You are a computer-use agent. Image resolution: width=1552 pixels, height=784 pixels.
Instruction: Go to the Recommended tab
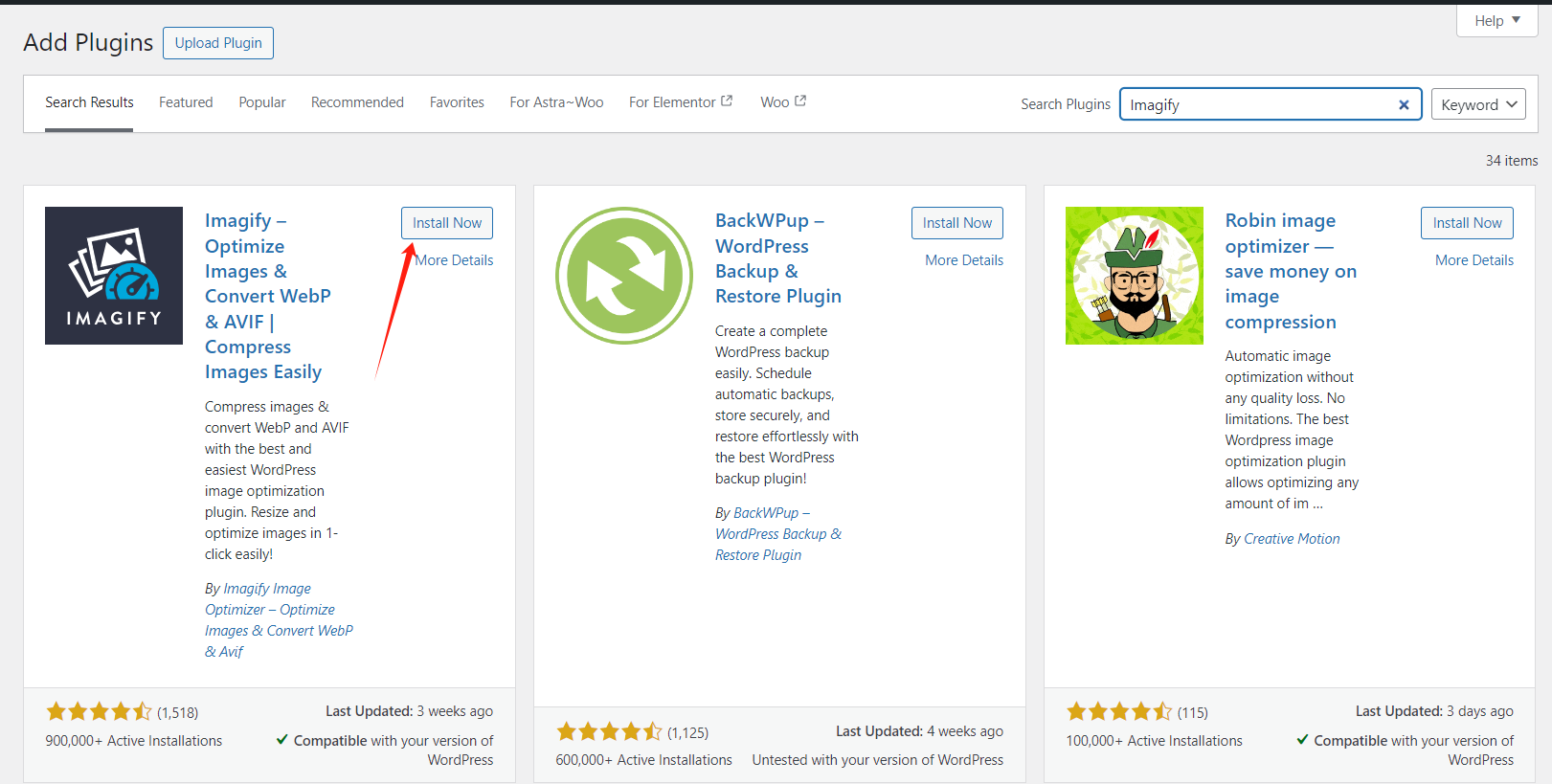click(x=357, y=102)
